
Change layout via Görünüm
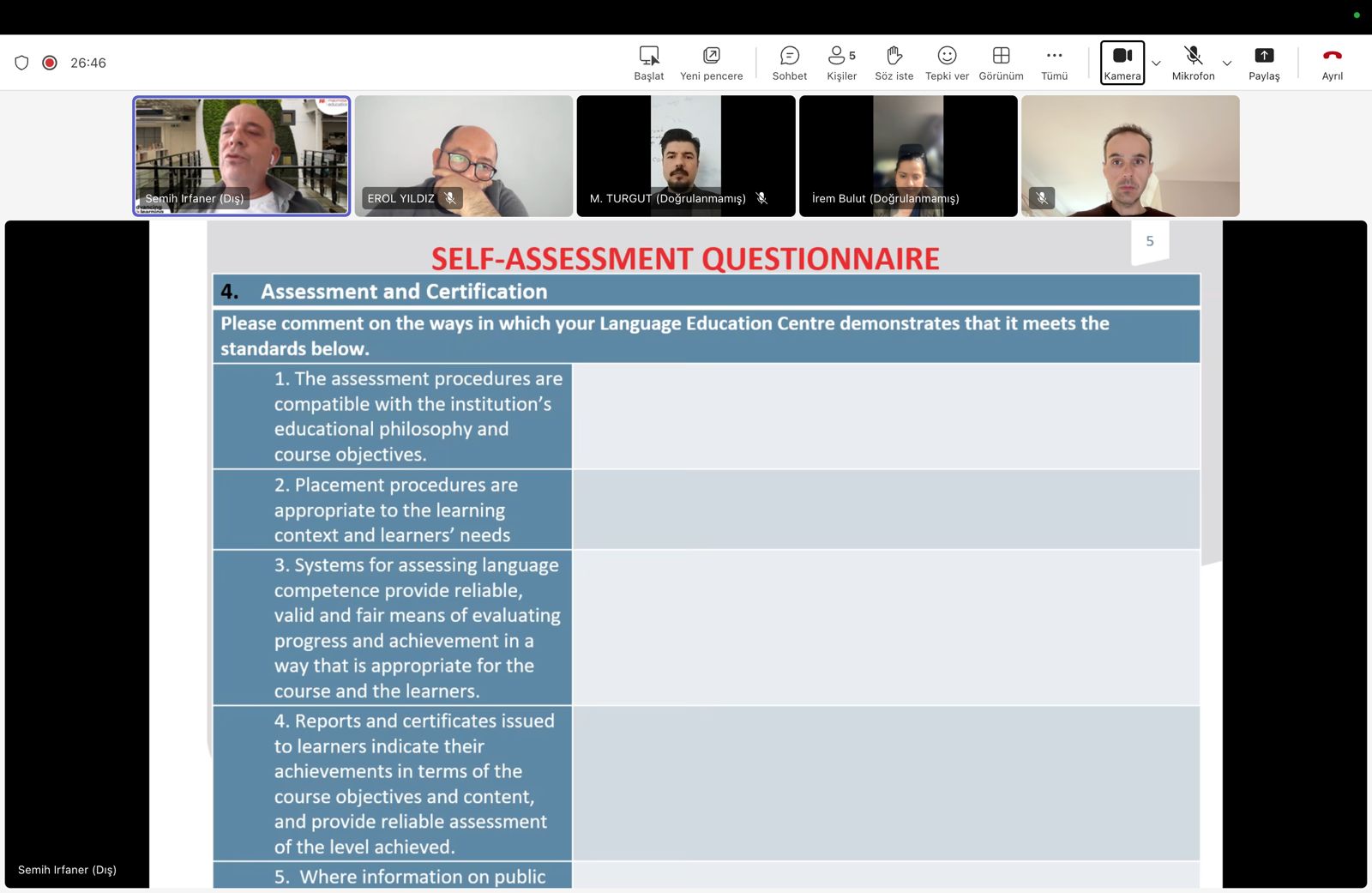[x=1001, y=63]
